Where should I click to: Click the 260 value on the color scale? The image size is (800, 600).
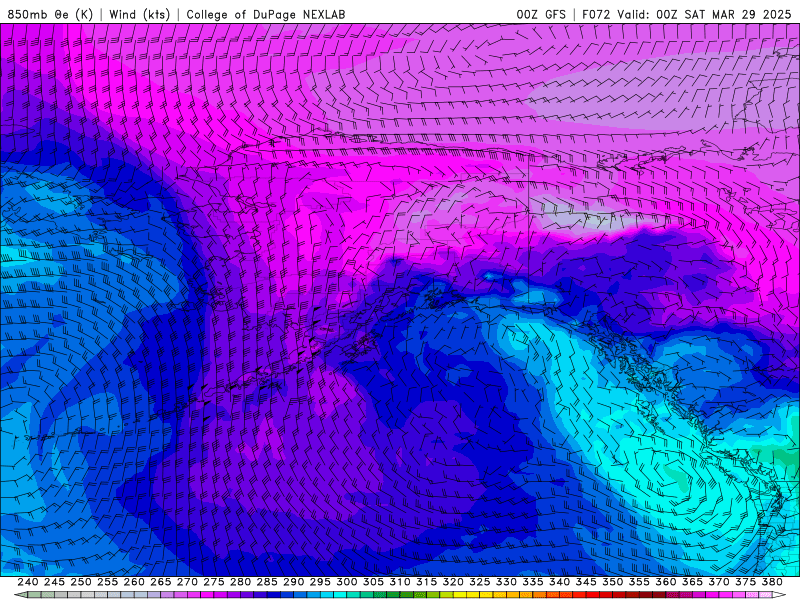click(x=134, y=582)
